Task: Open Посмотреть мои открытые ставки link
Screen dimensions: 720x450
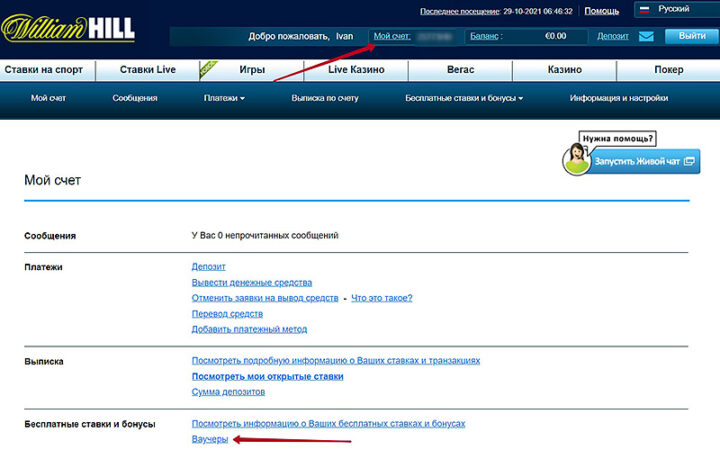Action: (267, 376)
